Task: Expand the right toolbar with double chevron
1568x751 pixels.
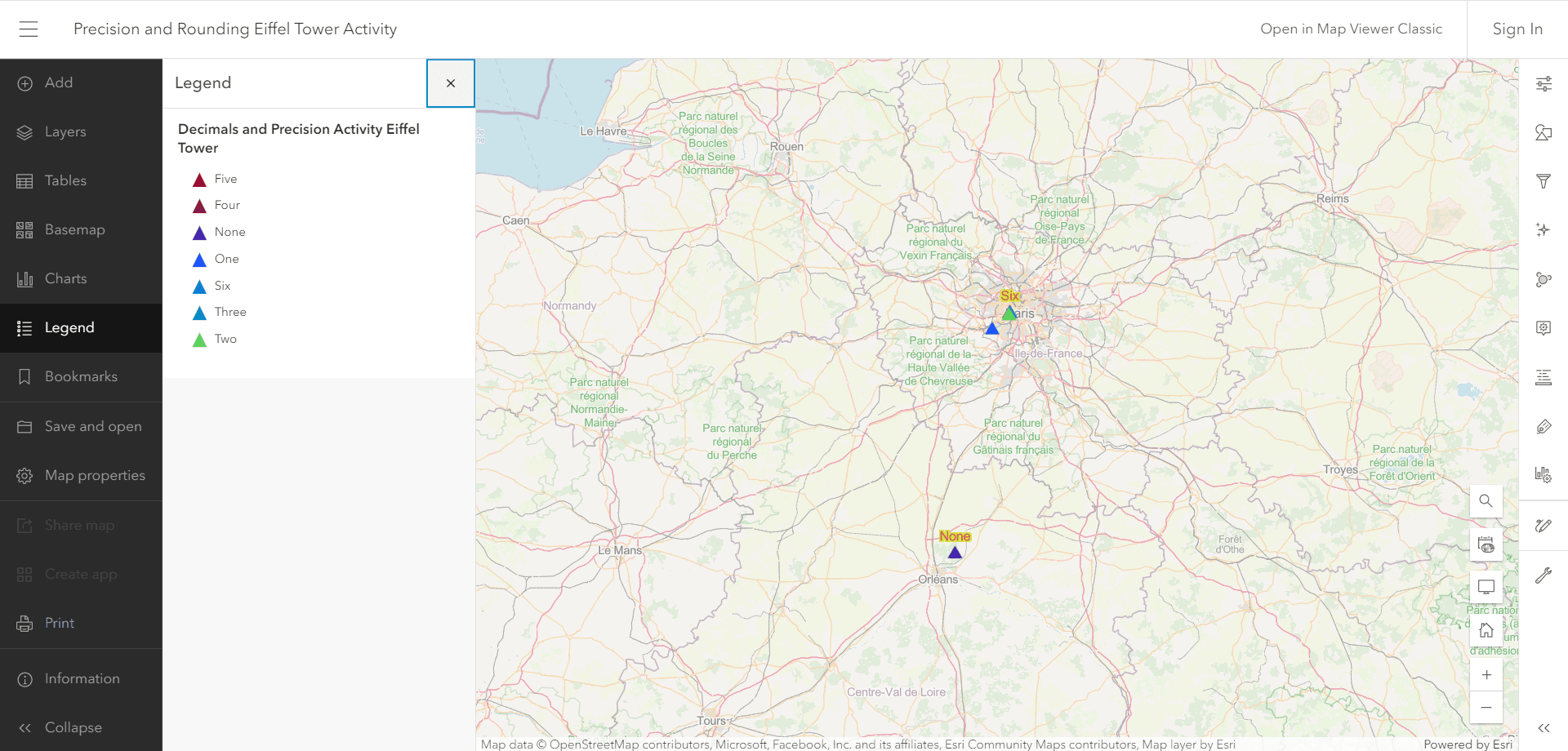Action: 1543,728
